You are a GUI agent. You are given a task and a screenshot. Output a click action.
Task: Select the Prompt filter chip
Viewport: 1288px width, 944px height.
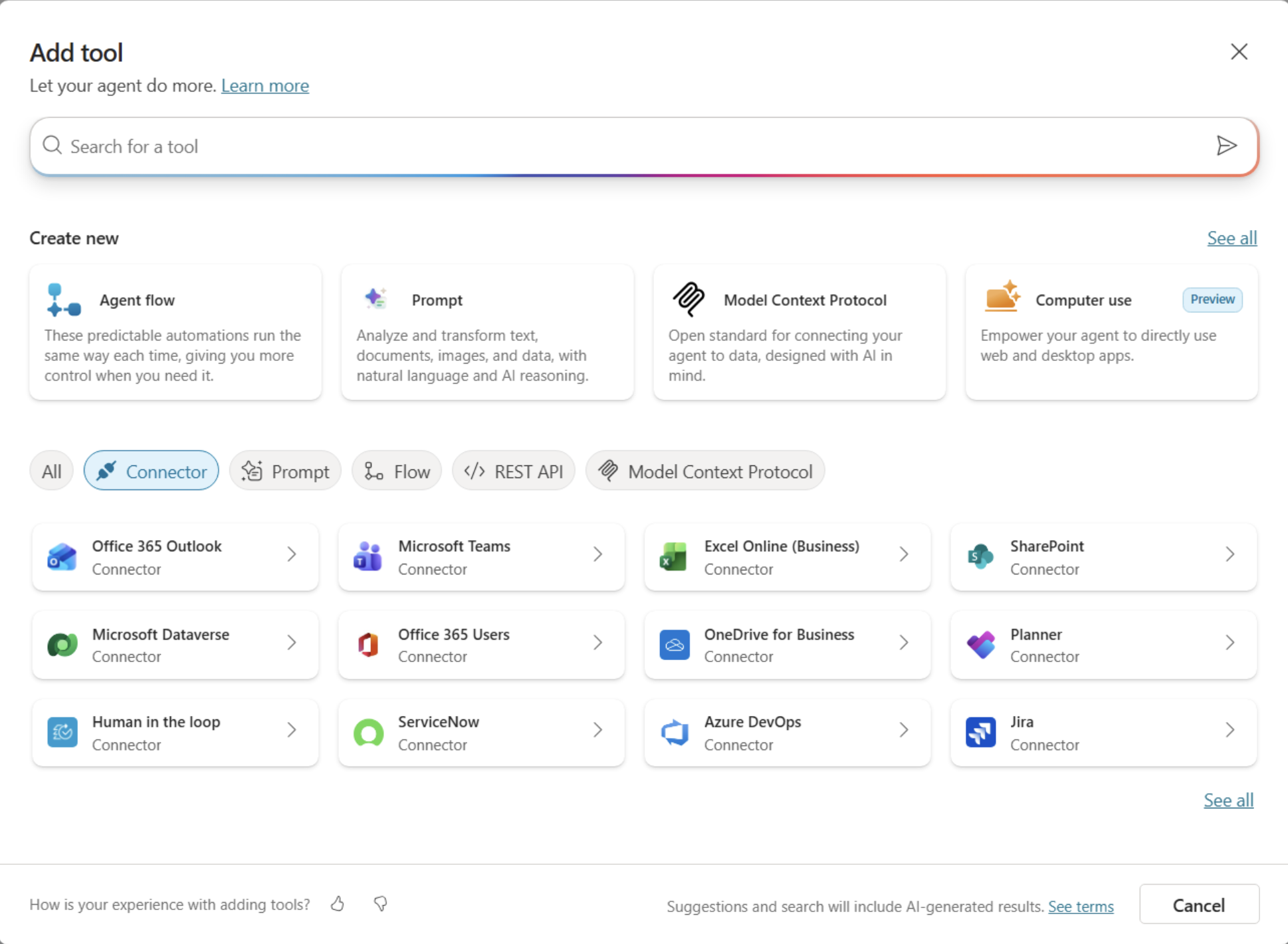click(x=285, y=471)
